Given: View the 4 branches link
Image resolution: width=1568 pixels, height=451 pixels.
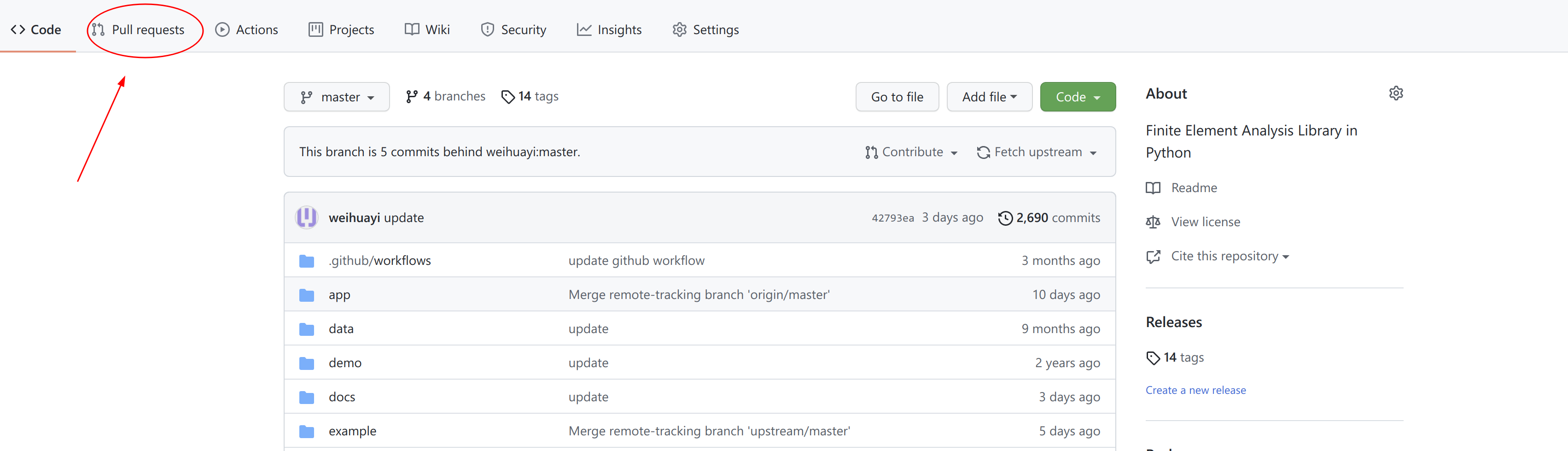Looking at the screenshot, I should tap(446, 96).
